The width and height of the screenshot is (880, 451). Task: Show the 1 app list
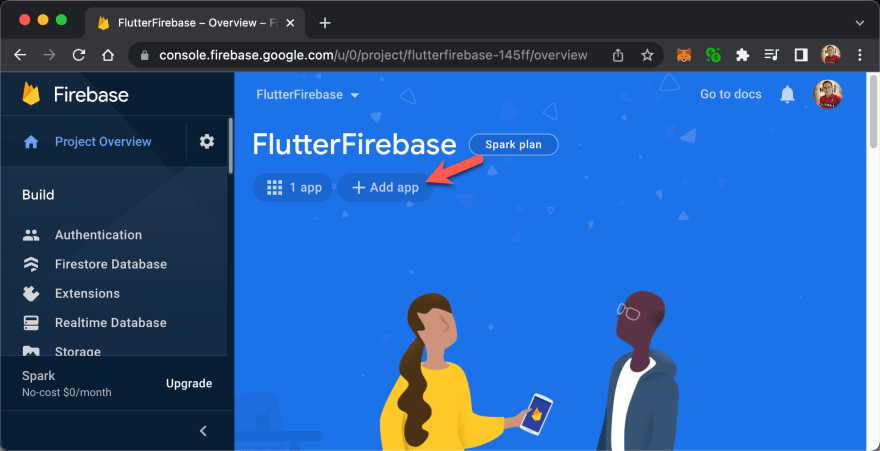point(293,187)
